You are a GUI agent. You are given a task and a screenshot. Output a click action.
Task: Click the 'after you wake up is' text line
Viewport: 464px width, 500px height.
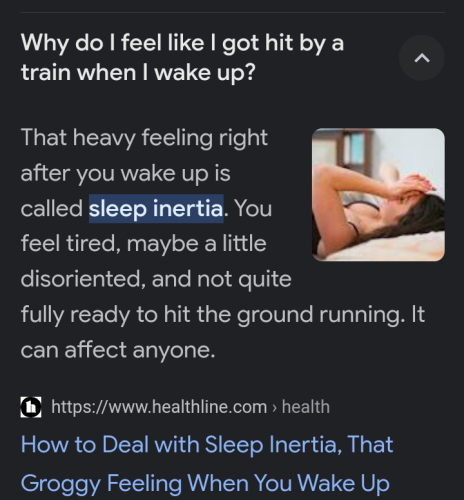coord(125,173)
